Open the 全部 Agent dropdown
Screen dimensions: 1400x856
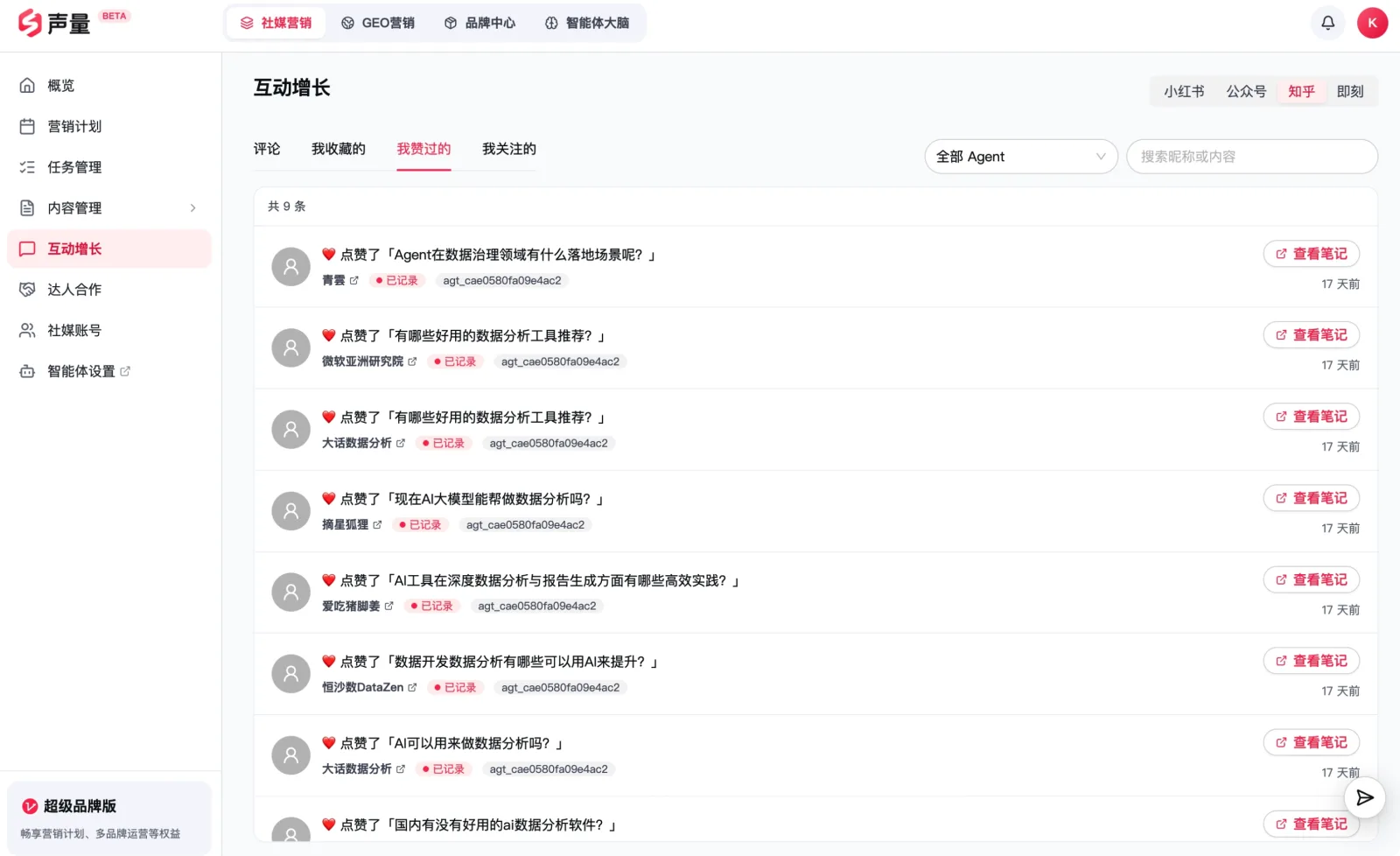(x=1021, y=157)
